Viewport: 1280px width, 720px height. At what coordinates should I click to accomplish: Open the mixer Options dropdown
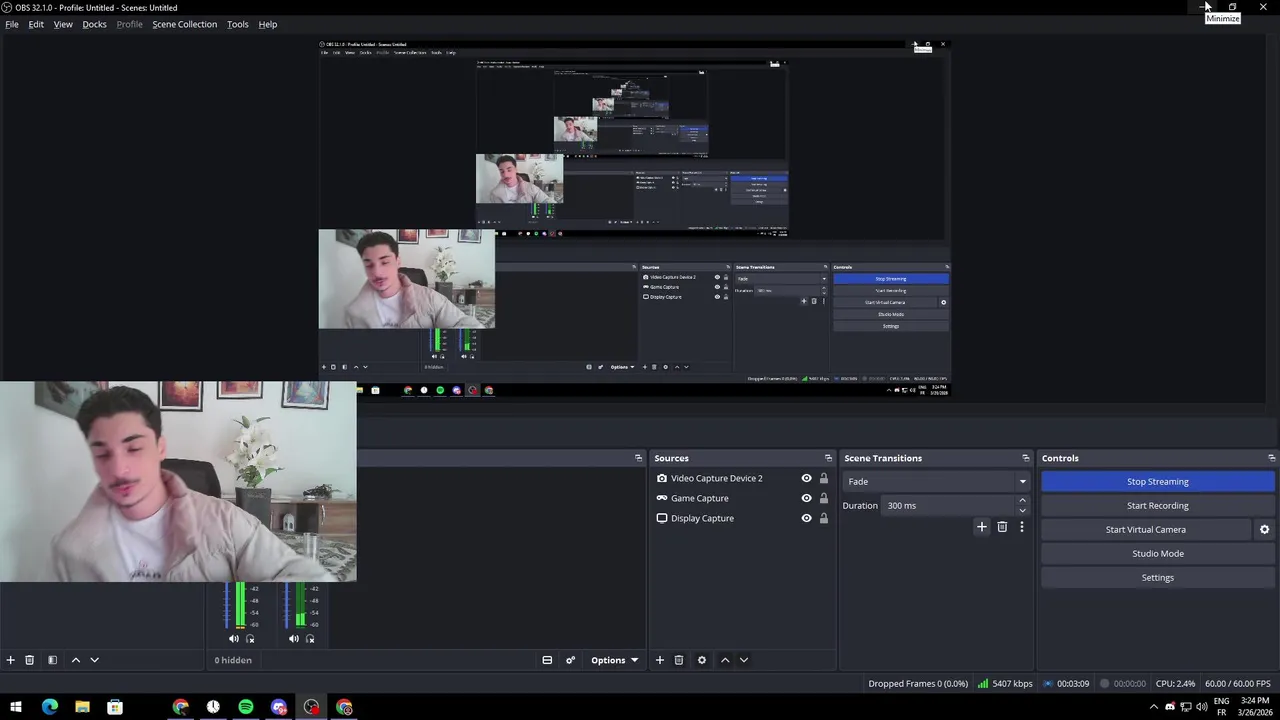click(614, 660)
